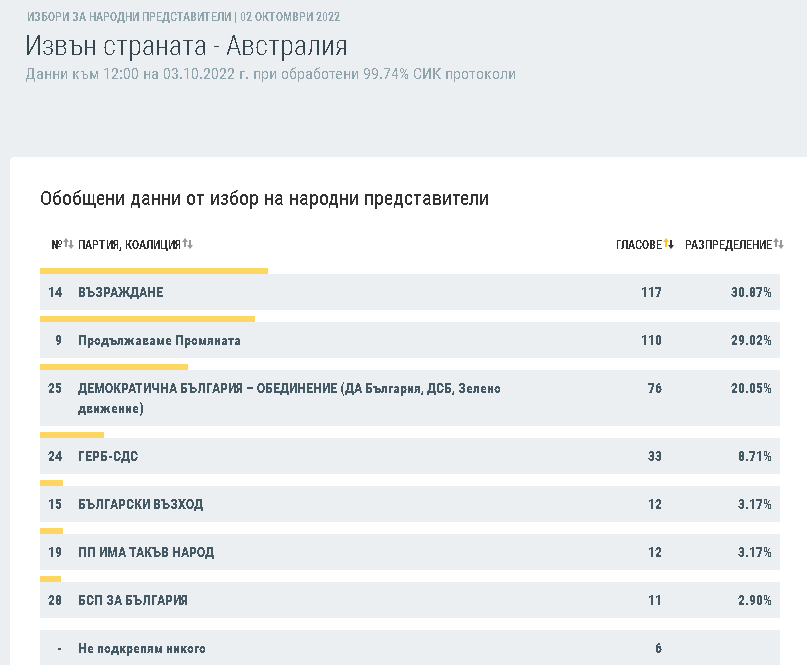Image resolution: width=807 pixels, height=665 pixels.
Task: Click the page title Извън страната - Австралия
Action: (186, 46)
